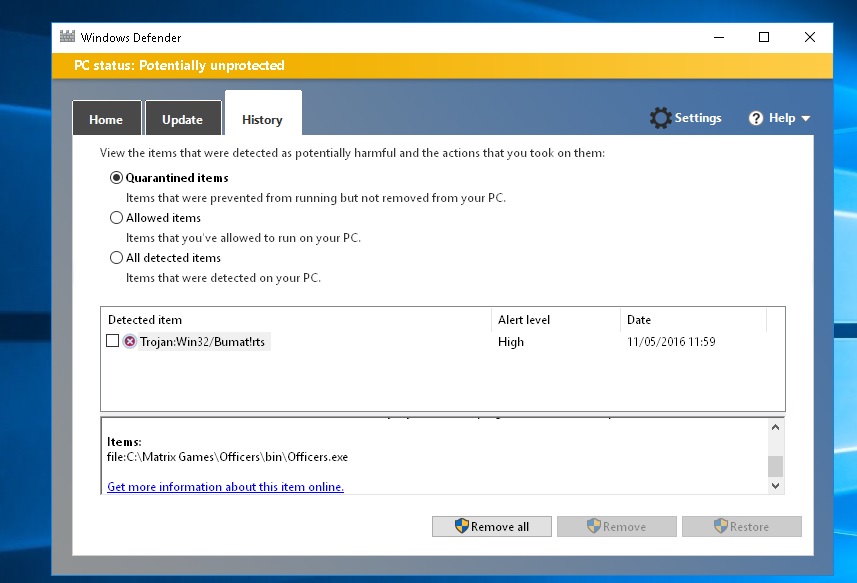Tick the checkbox for Trojan:Win32/Bumat!rts

[112, 341]
